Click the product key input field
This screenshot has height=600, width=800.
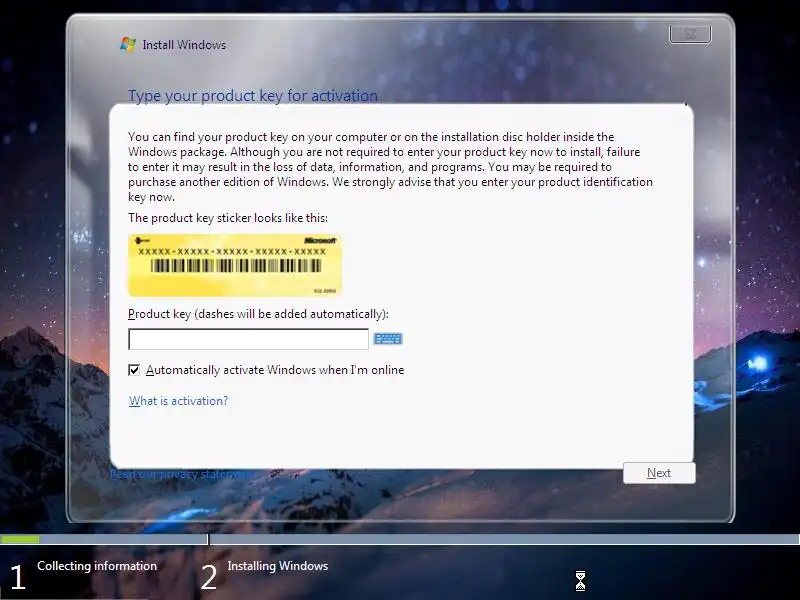(x=248, y=339)
